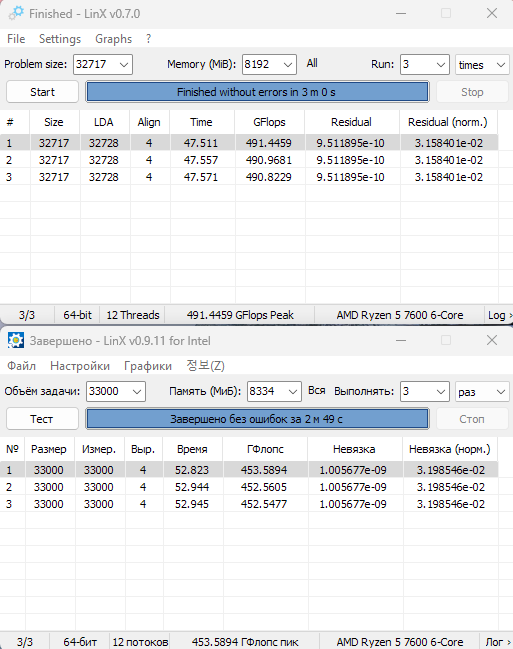This screenshot has width=513, height=649.
Task: Click CPU name in v0.9.11 status bar
Action: (x=400, y=642)
